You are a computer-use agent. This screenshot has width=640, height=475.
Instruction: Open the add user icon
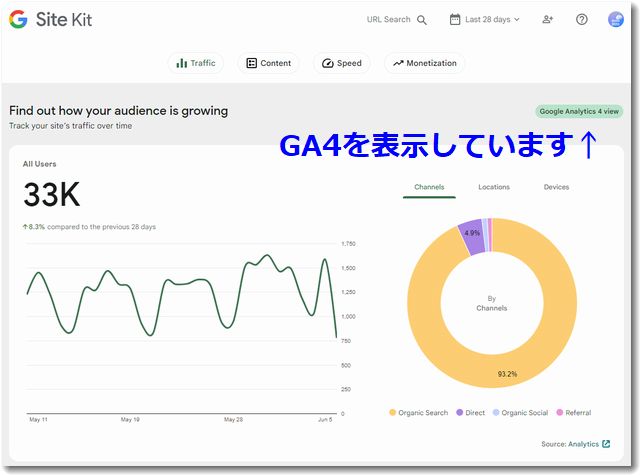547,20
